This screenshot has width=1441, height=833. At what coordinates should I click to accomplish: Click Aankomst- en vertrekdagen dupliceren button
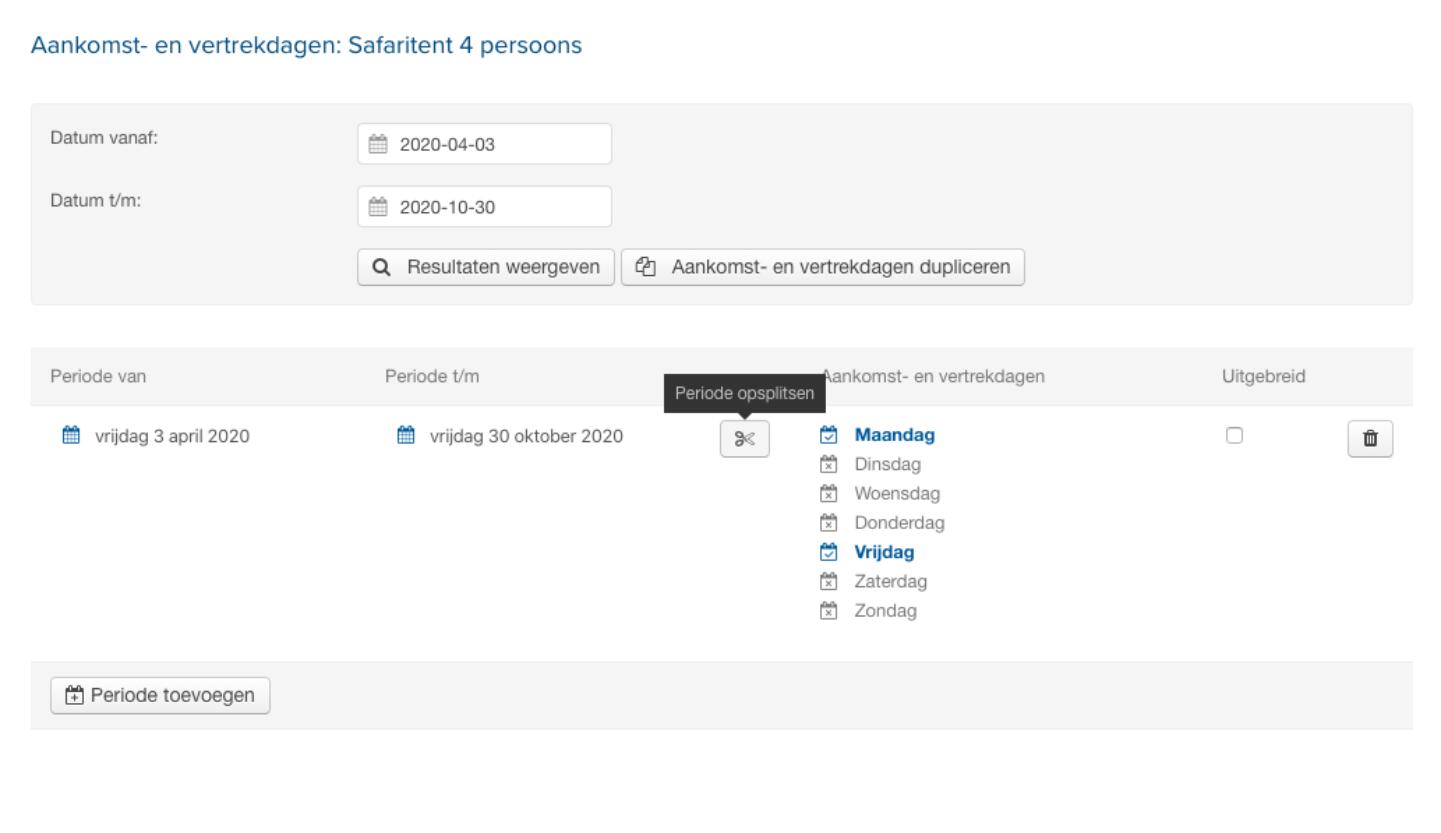coord(822,267)
